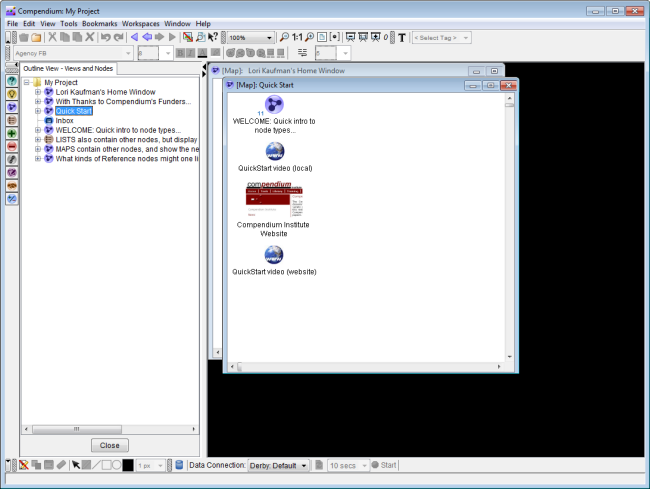This screenshot has height=489, width=650.
Task: Click the blue database cylinder icon
Action: click(x=179, y=465)
